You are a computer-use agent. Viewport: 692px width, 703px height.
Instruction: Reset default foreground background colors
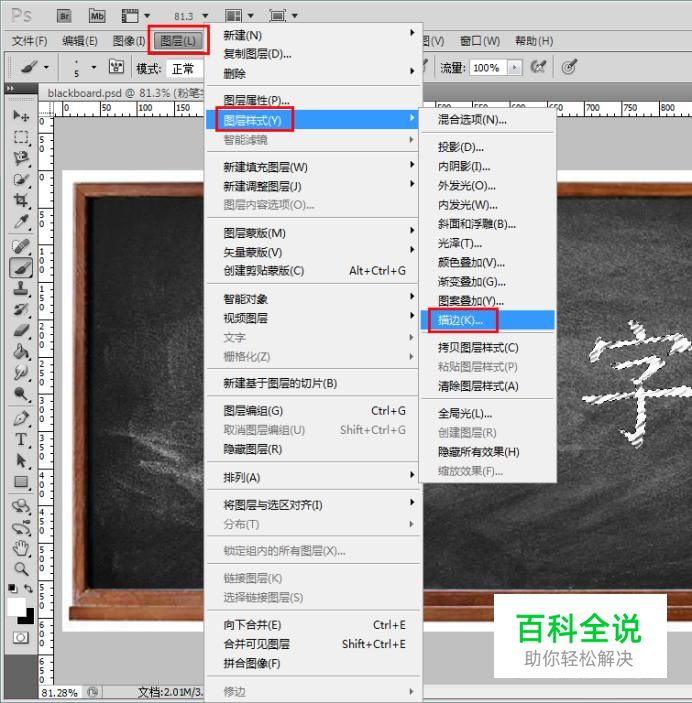click(13, 588)
